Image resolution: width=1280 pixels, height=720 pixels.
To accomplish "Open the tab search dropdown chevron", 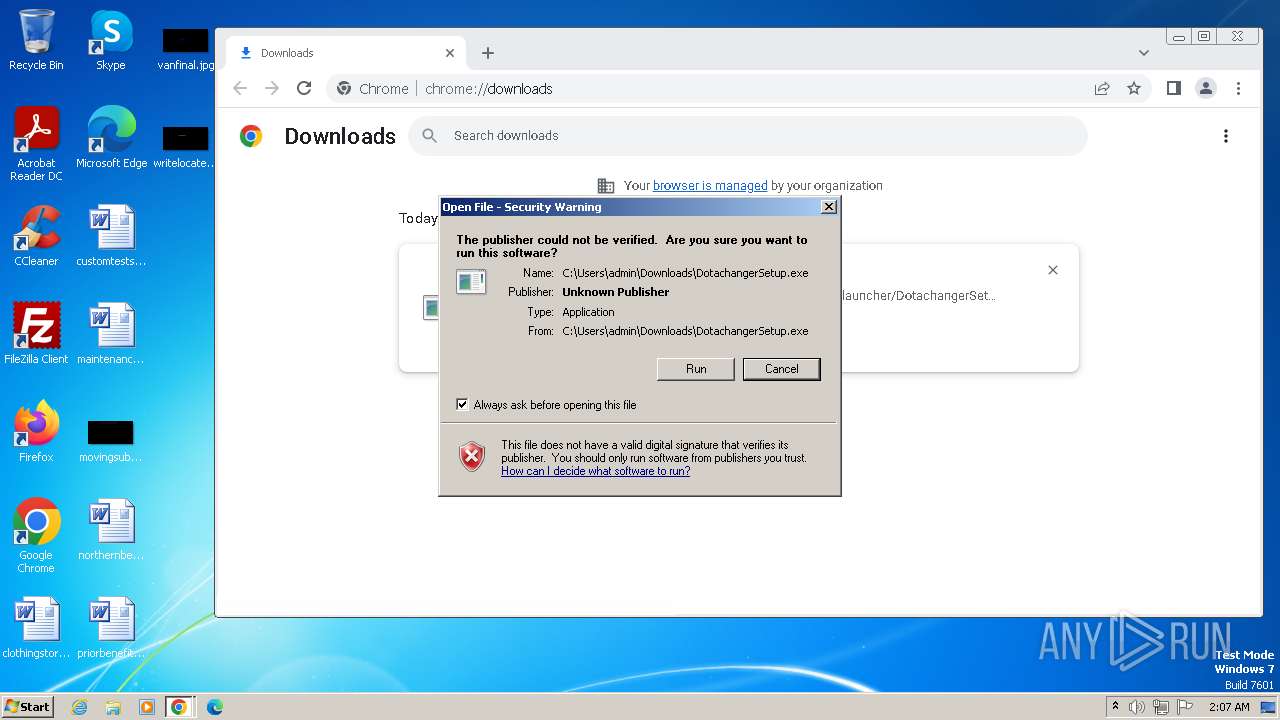I will pyautogui.click(x=1144, y=53).
